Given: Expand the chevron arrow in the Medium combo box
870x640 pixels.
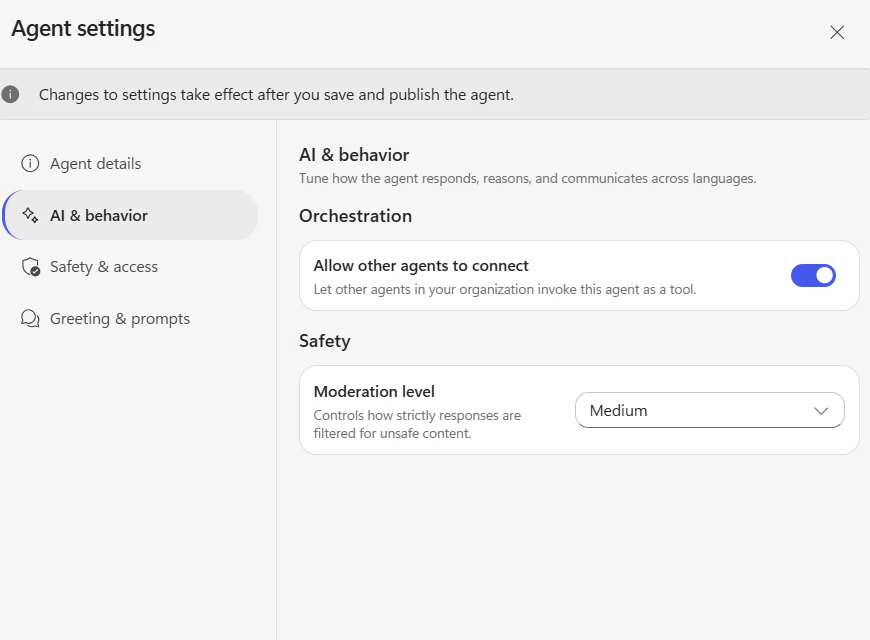Looking at the screenshot, I should [821, 411].
